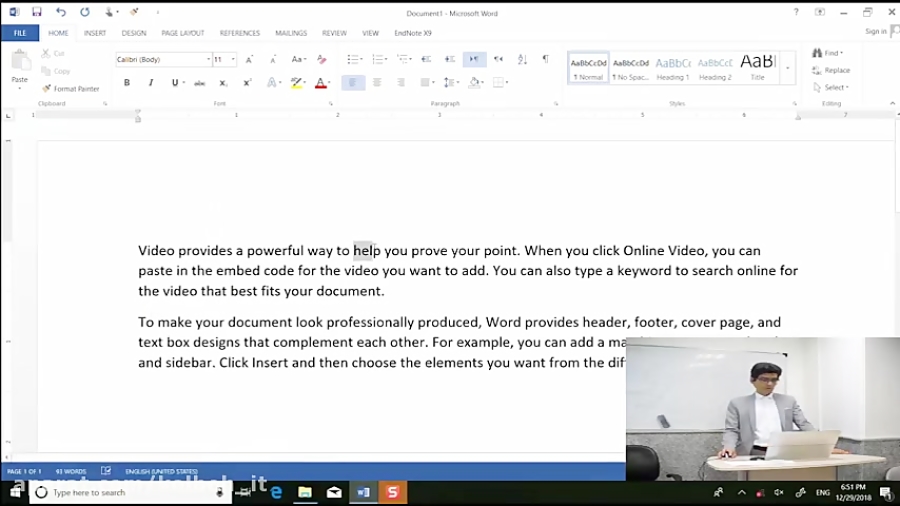The image size is (900, 506).
Task: Decrease font size with Shrink Font
Action: [273, 60]
